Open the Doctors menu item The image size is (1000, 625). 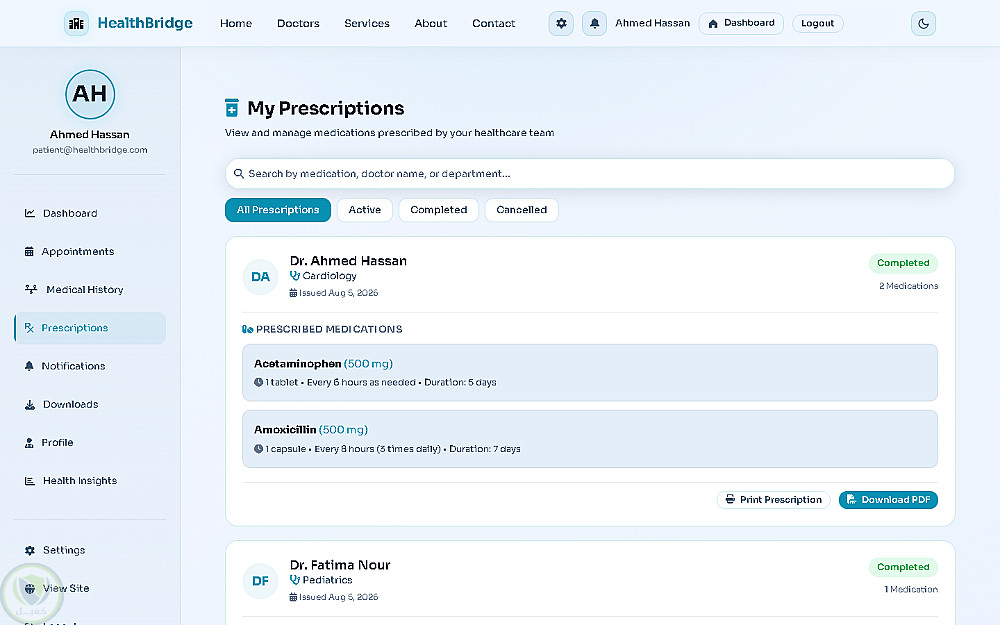click(298, 24)
